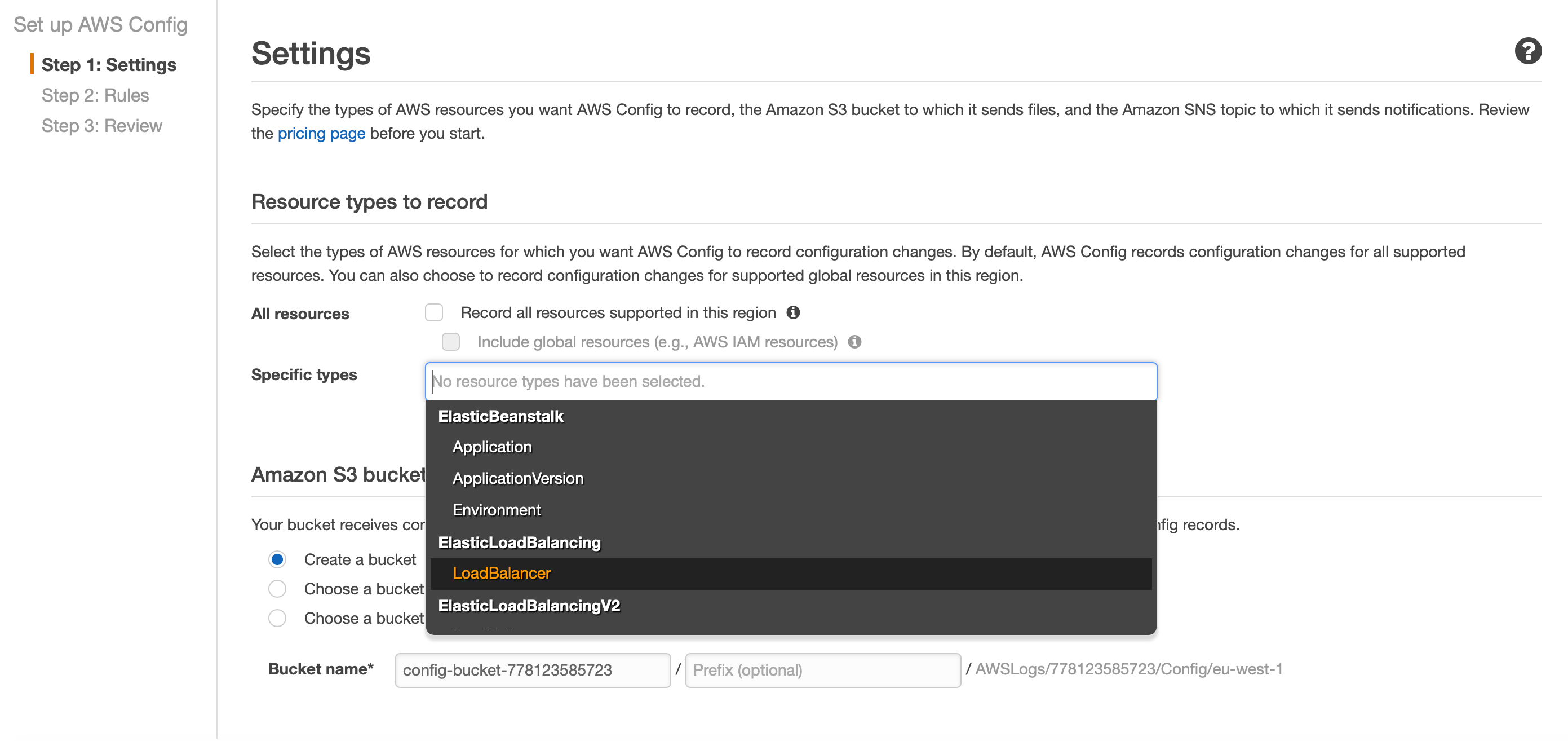Go to Step 3: Review
The height and width of the screenshot is (741, 1568).
pyautogui.click(x=101, y=125)
